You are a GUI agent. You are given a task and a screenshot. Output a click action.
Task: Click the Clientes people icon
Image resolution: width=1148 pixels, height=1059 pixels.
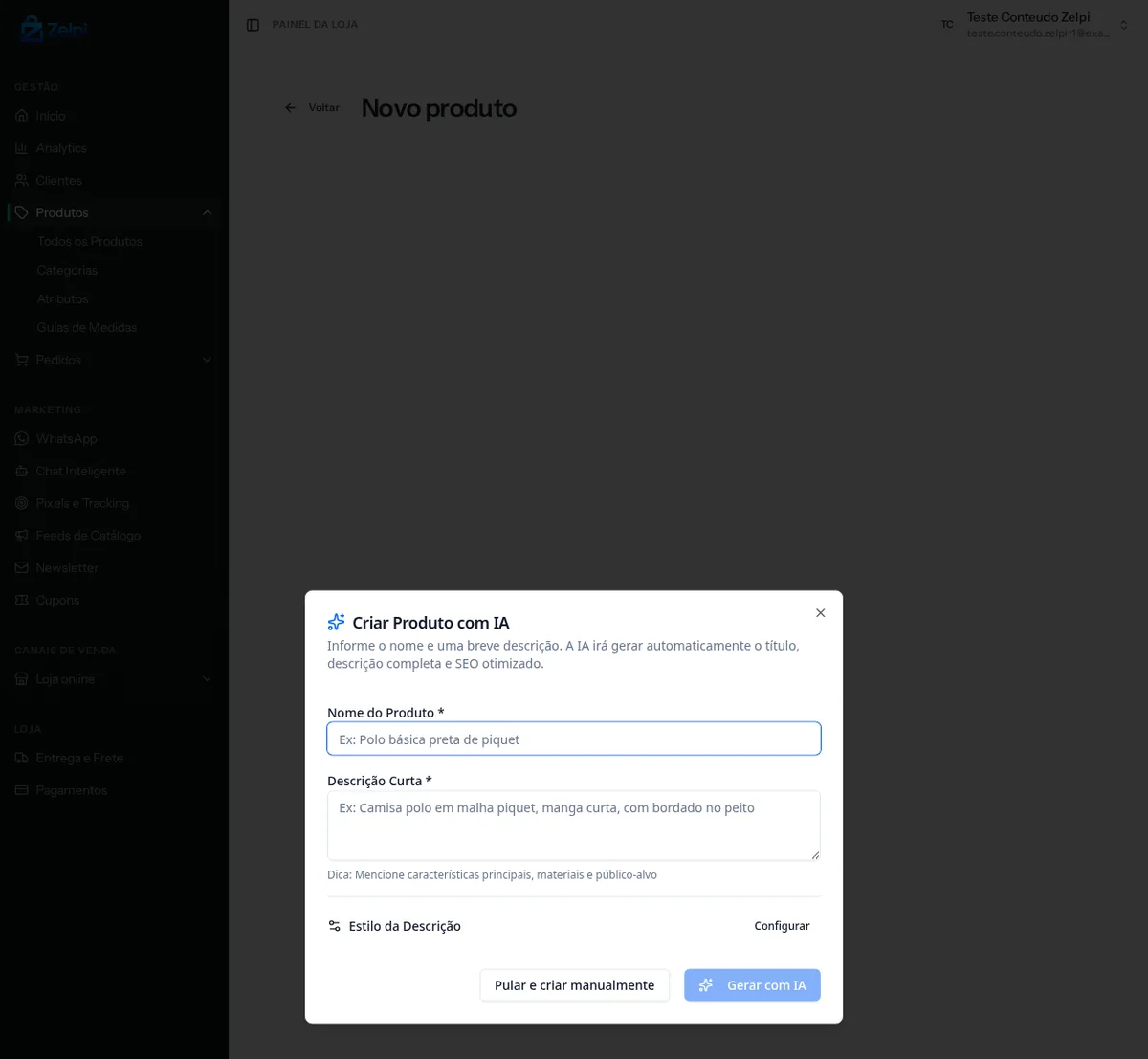pyautogui.click(x=22, y=180)
